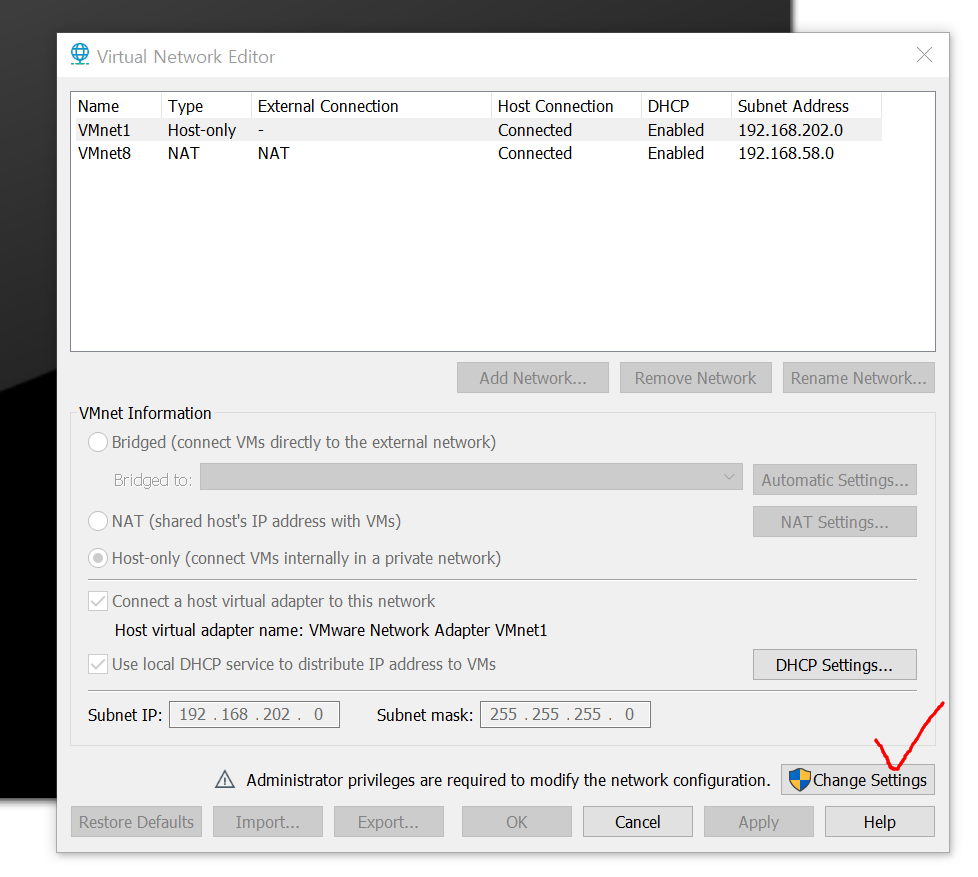The height and width of the screenshot is (877, 978).
Task: Click the Export button
Action: 389,822
